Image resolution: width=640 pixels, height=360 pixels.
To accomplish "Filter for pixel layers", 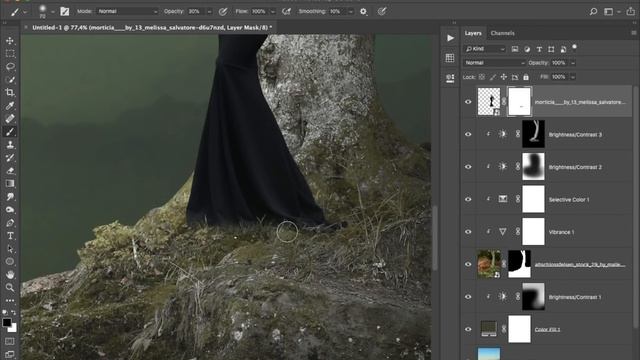I will tap(515, 49).
